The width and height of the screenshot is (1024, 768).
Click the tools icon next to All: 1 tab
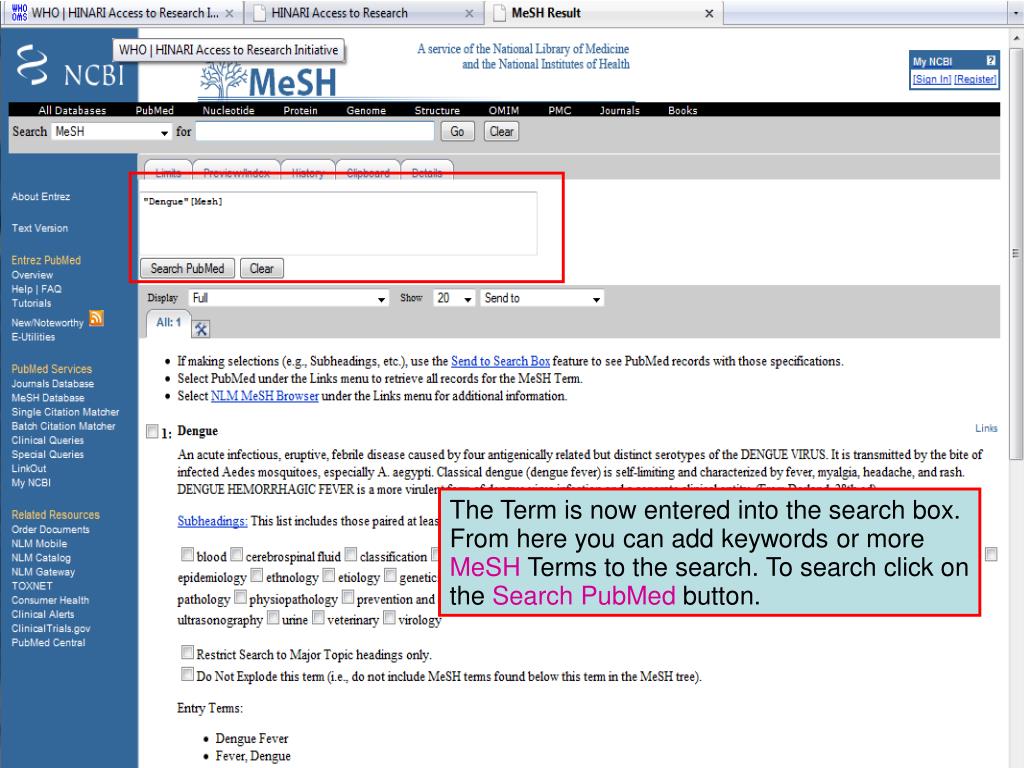click(x=200, y=329)
